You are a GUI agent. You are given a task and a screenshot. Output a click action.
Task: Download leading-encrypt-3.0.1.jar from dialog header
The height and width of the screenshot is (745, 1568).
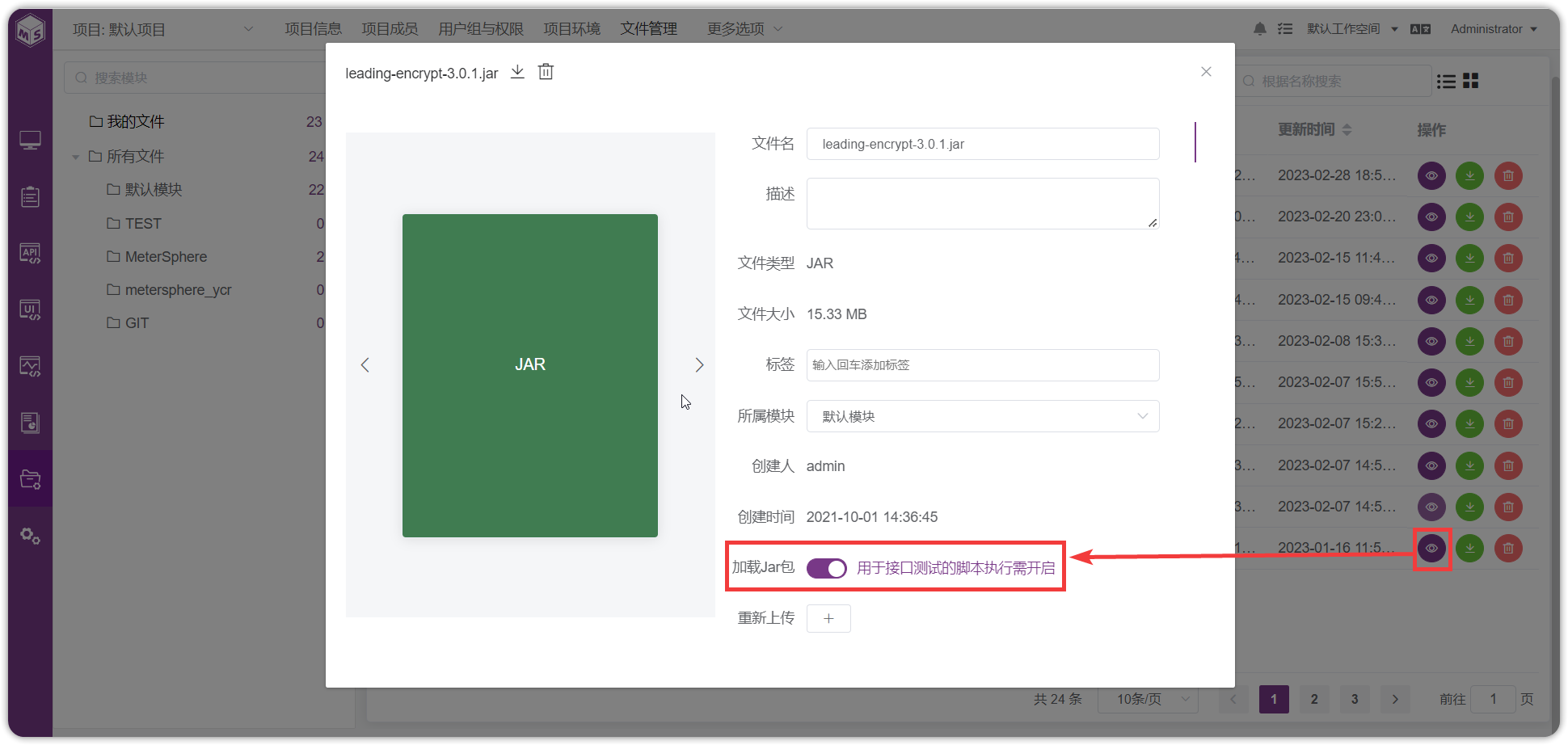(x=517, y=72)
